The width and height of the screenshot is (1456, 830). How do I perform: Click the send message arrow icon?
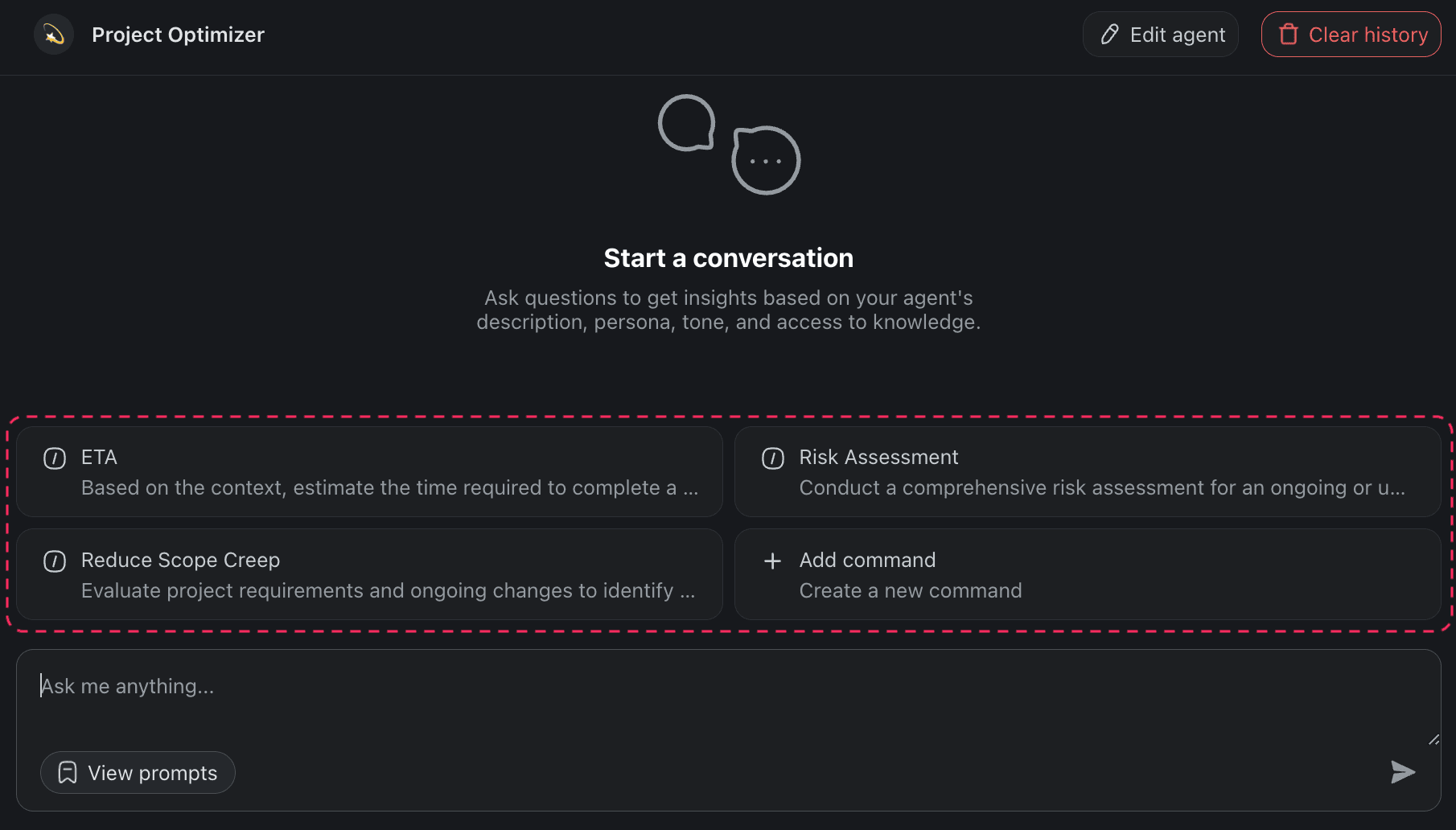pos(1402,772)
